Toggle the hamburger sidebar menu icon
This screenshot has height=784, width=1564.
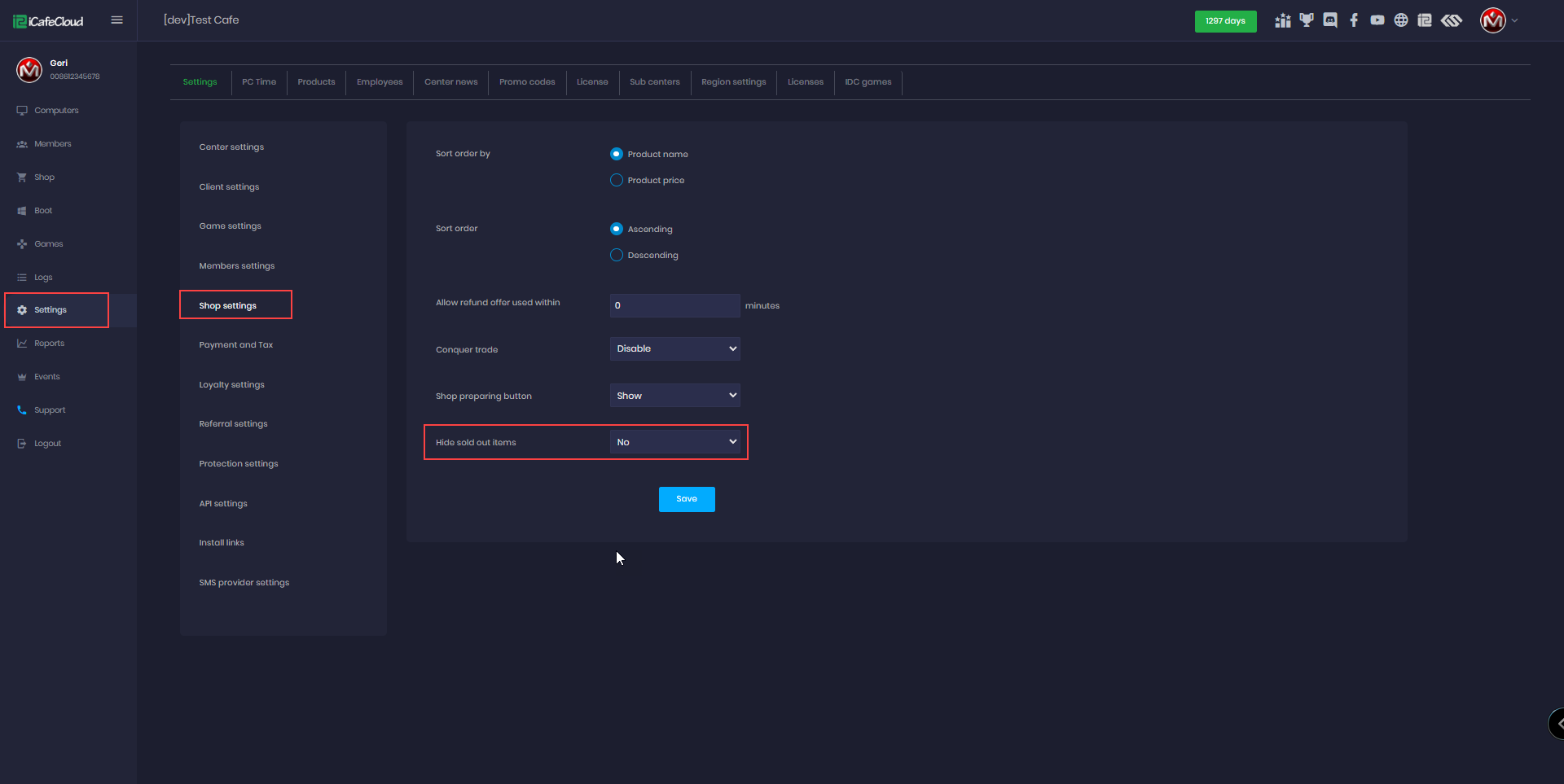[x=117, y=20]
